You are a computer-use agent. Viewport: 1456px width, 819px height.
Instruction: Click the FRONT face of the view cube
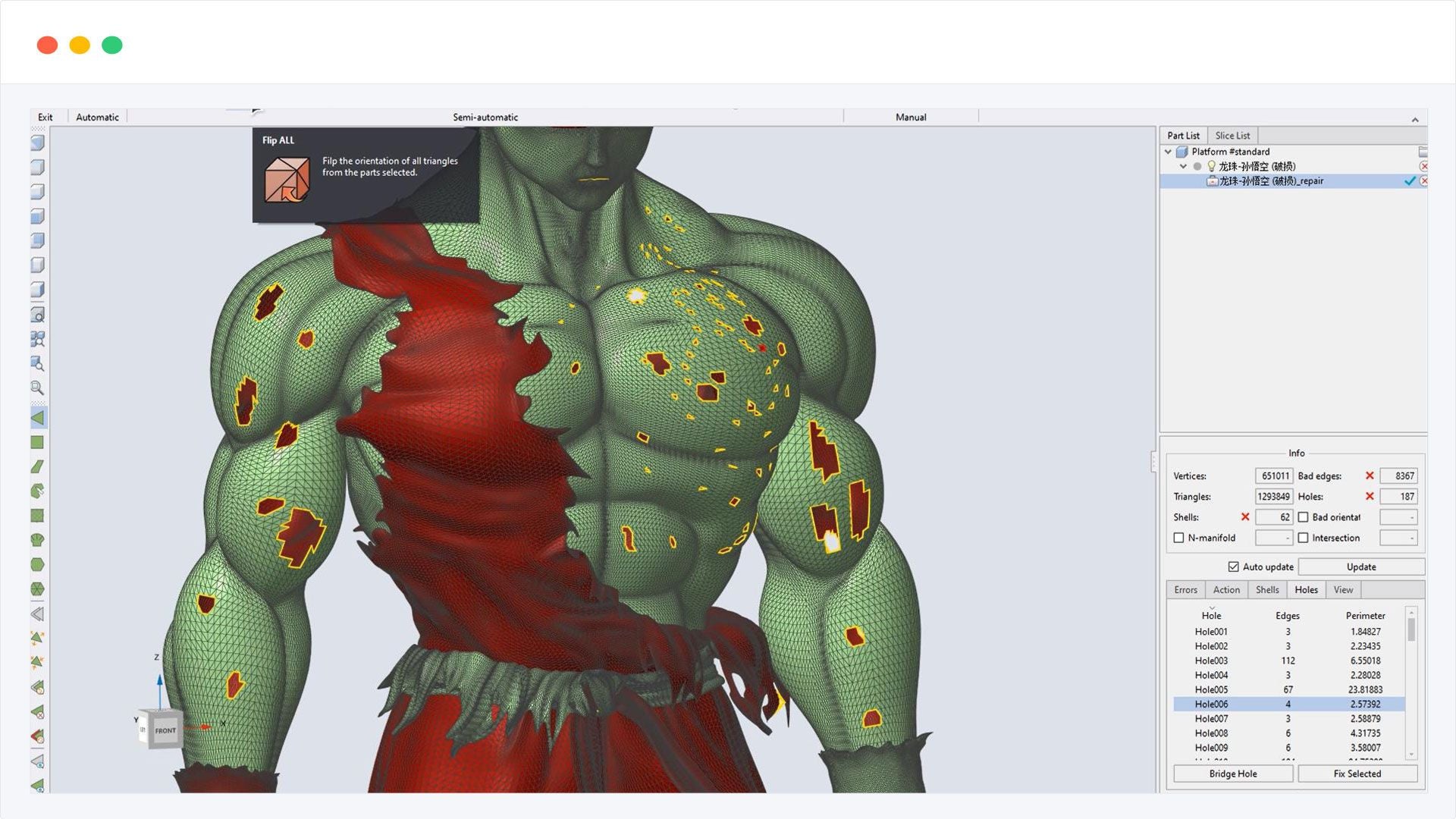pyautogui.click(x=165, y=731)
